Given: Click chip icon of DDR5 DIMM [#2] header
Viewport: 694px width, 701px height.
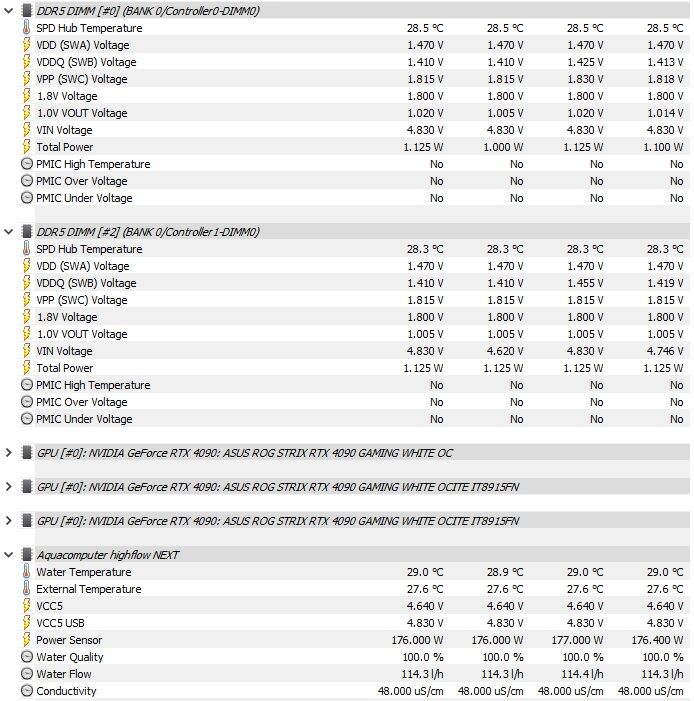Looking at the screenshot, I should pos(27,232).
